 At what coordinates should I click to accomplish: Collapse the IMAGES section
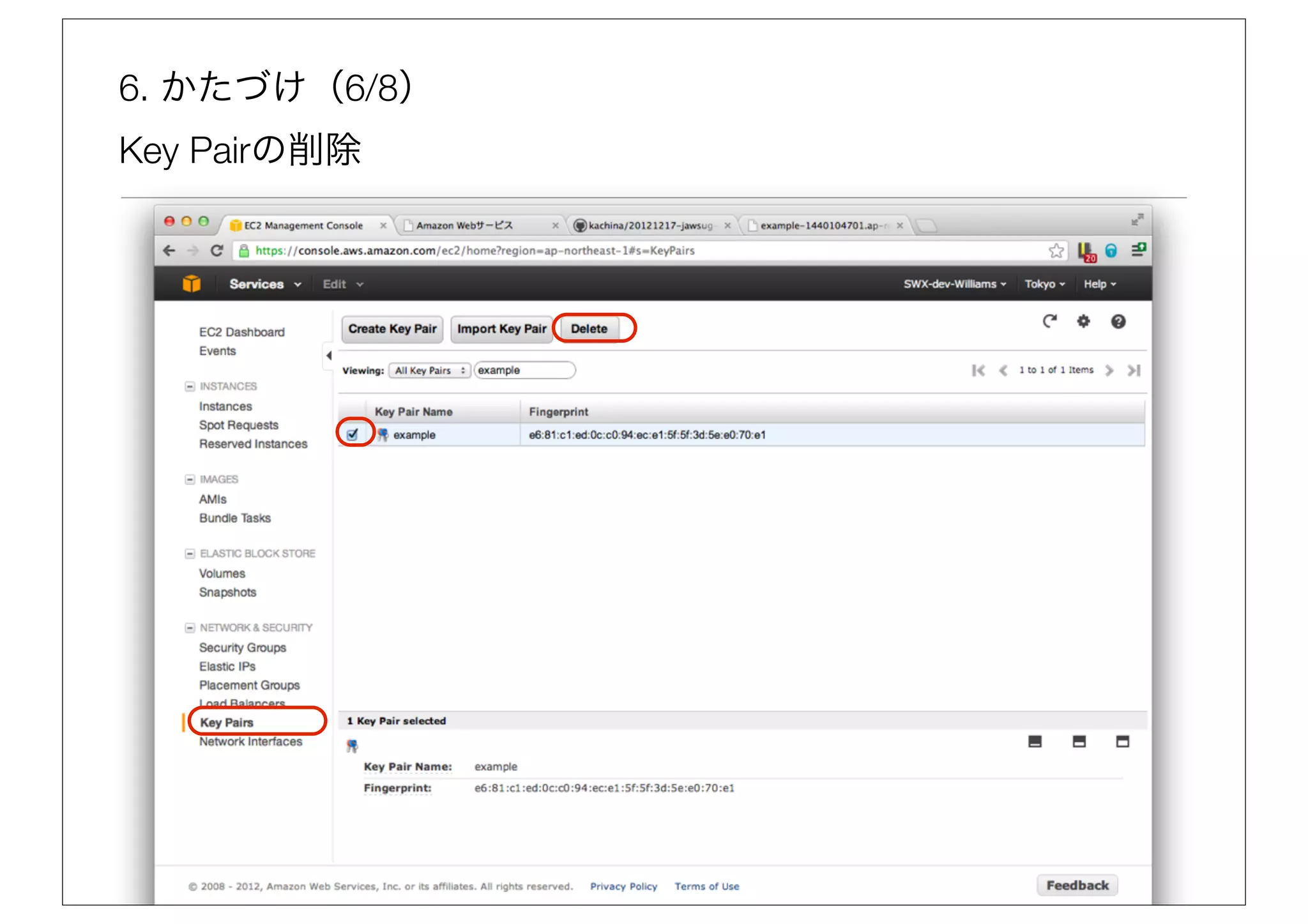190,479
